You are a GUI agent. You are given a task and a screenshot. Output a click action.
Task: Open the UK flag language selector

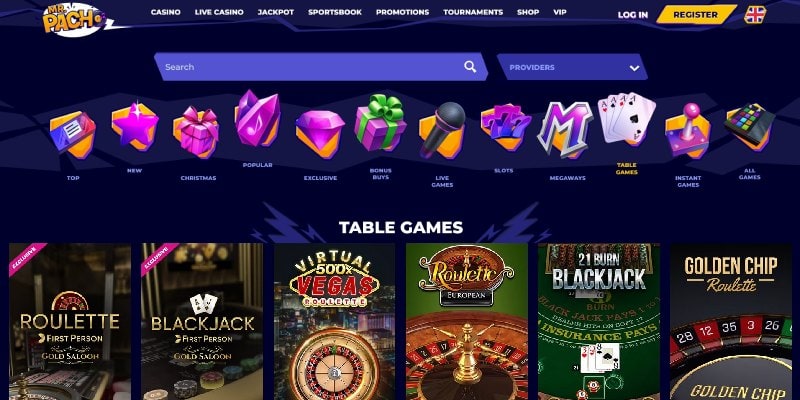pos(755,15)
